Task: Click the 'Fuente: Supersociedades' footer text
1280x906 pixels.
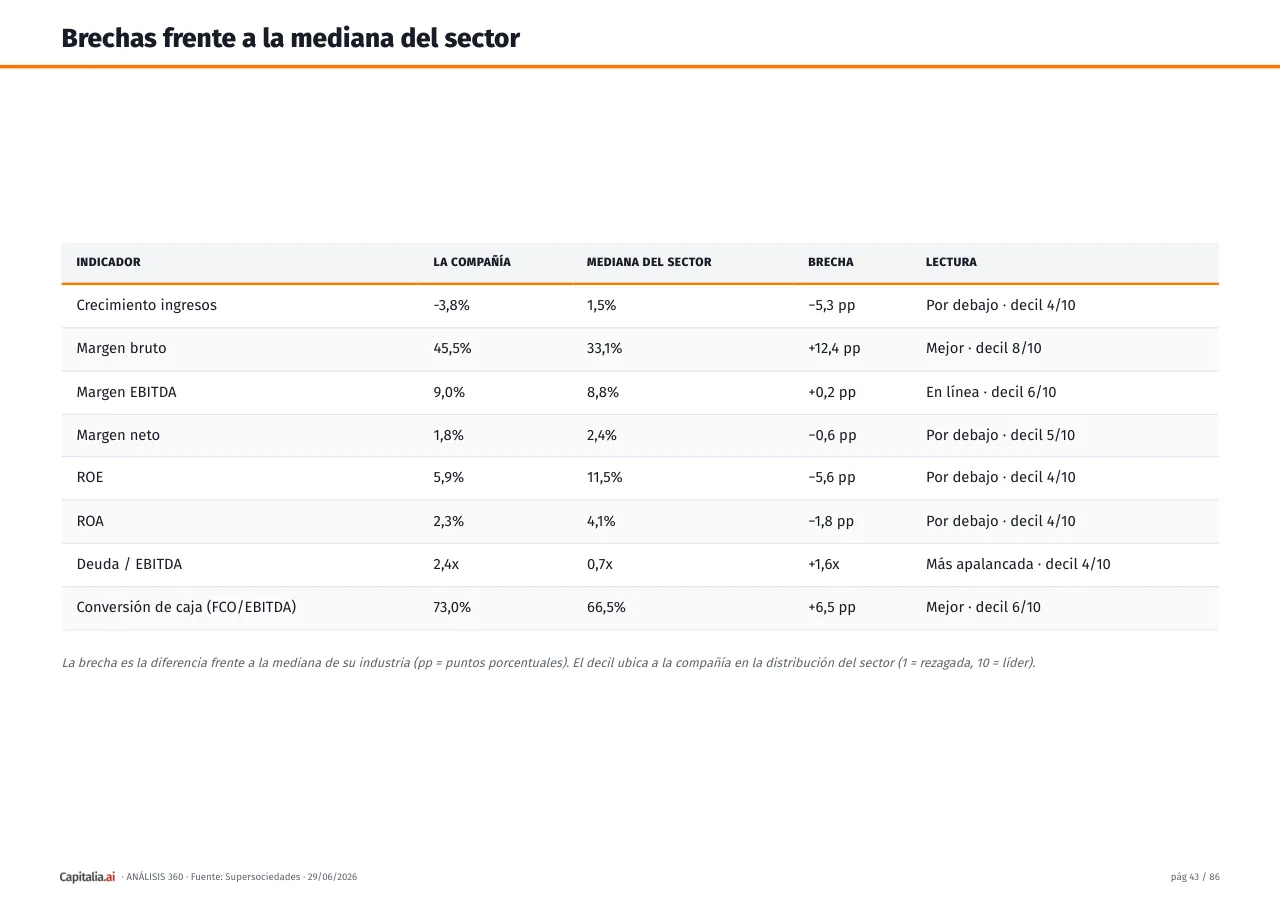Action: coord(245,877)
